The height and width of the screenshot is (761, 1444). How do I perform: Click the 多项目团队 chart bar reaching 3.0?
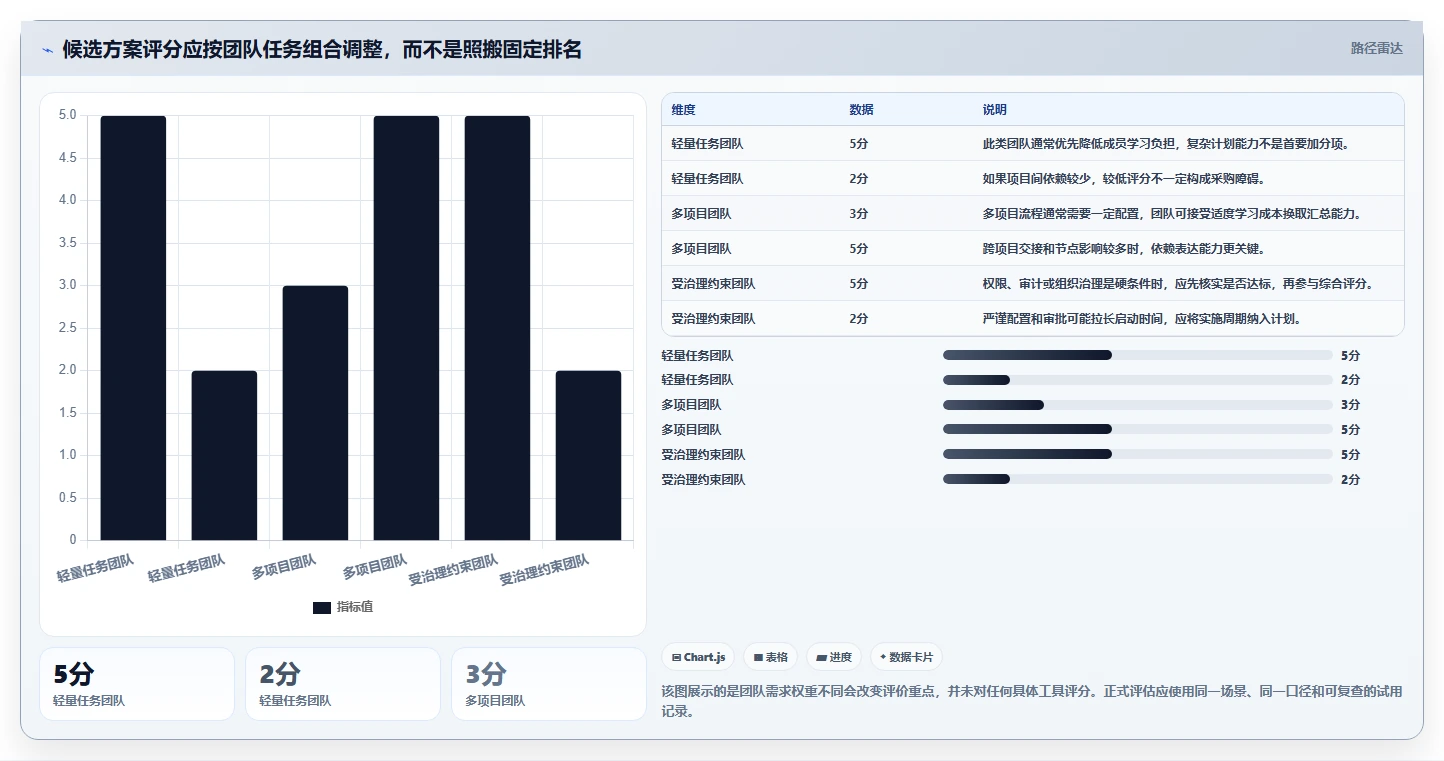click(315, 413)
